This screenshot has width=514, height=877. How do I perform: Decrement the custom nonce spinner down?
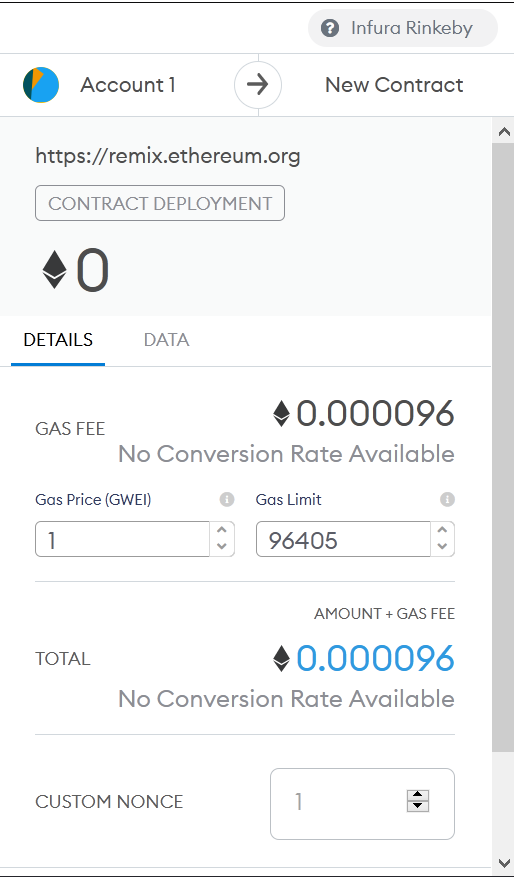(418, 806)
